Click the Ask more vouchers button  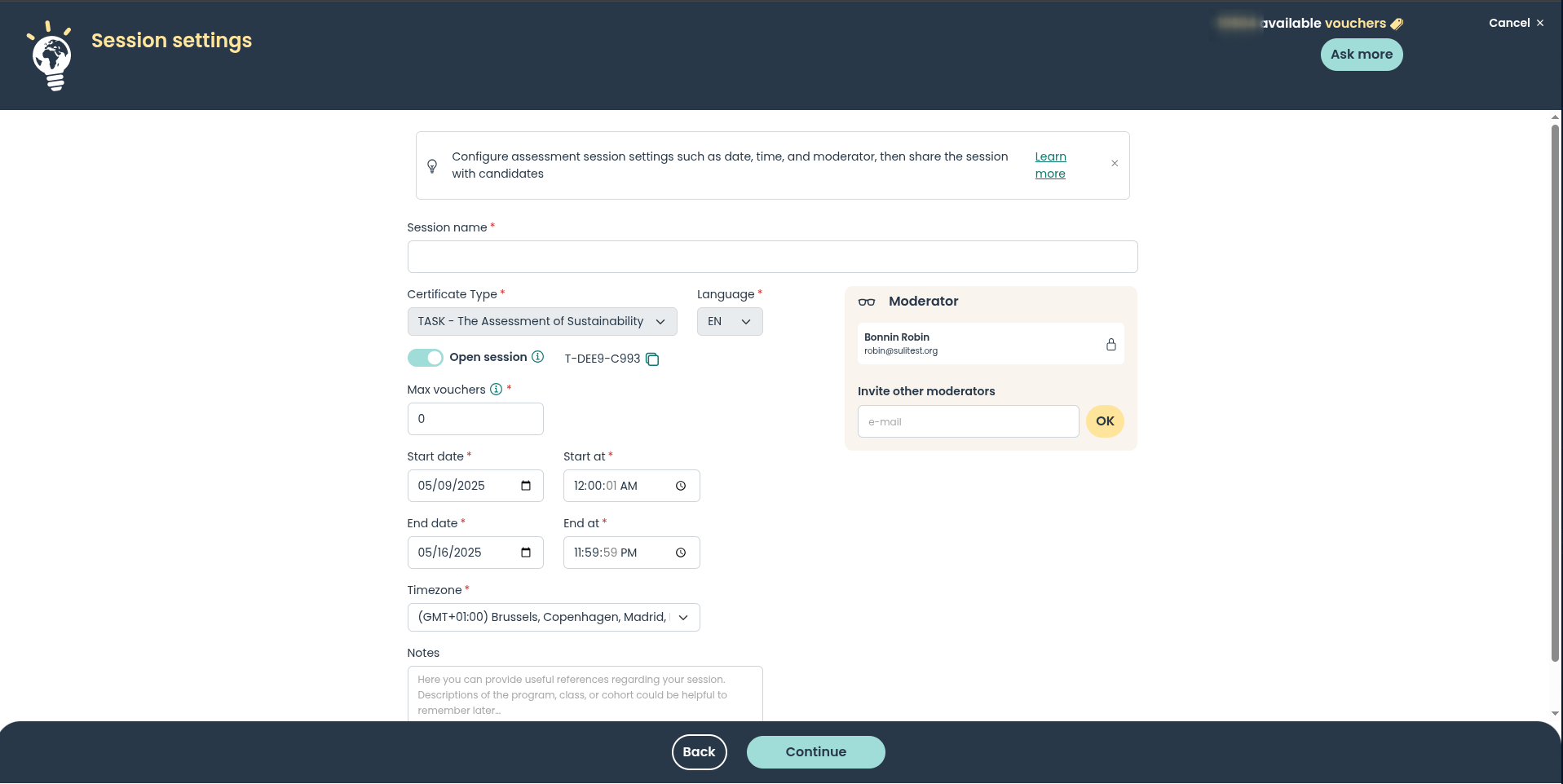(1362, 55)
